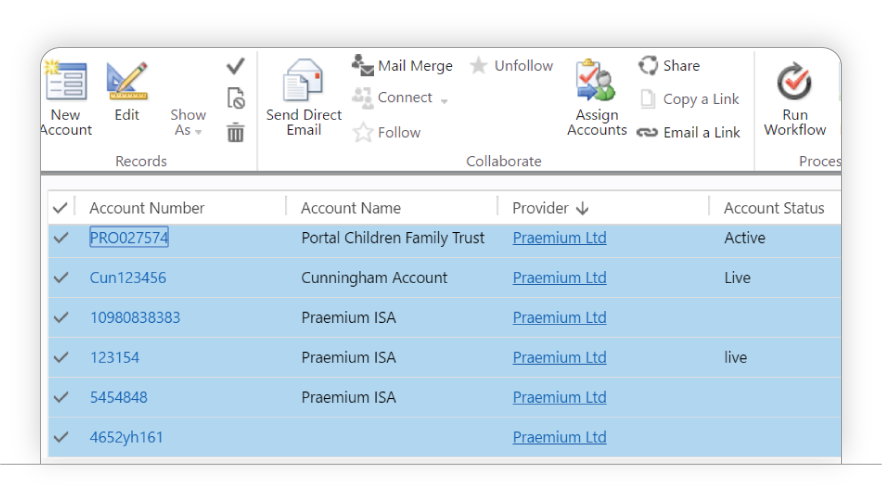The width and height of the screenshot is (883, 501).
Task: Click the delete trash can icon
Action: [235, 133]
